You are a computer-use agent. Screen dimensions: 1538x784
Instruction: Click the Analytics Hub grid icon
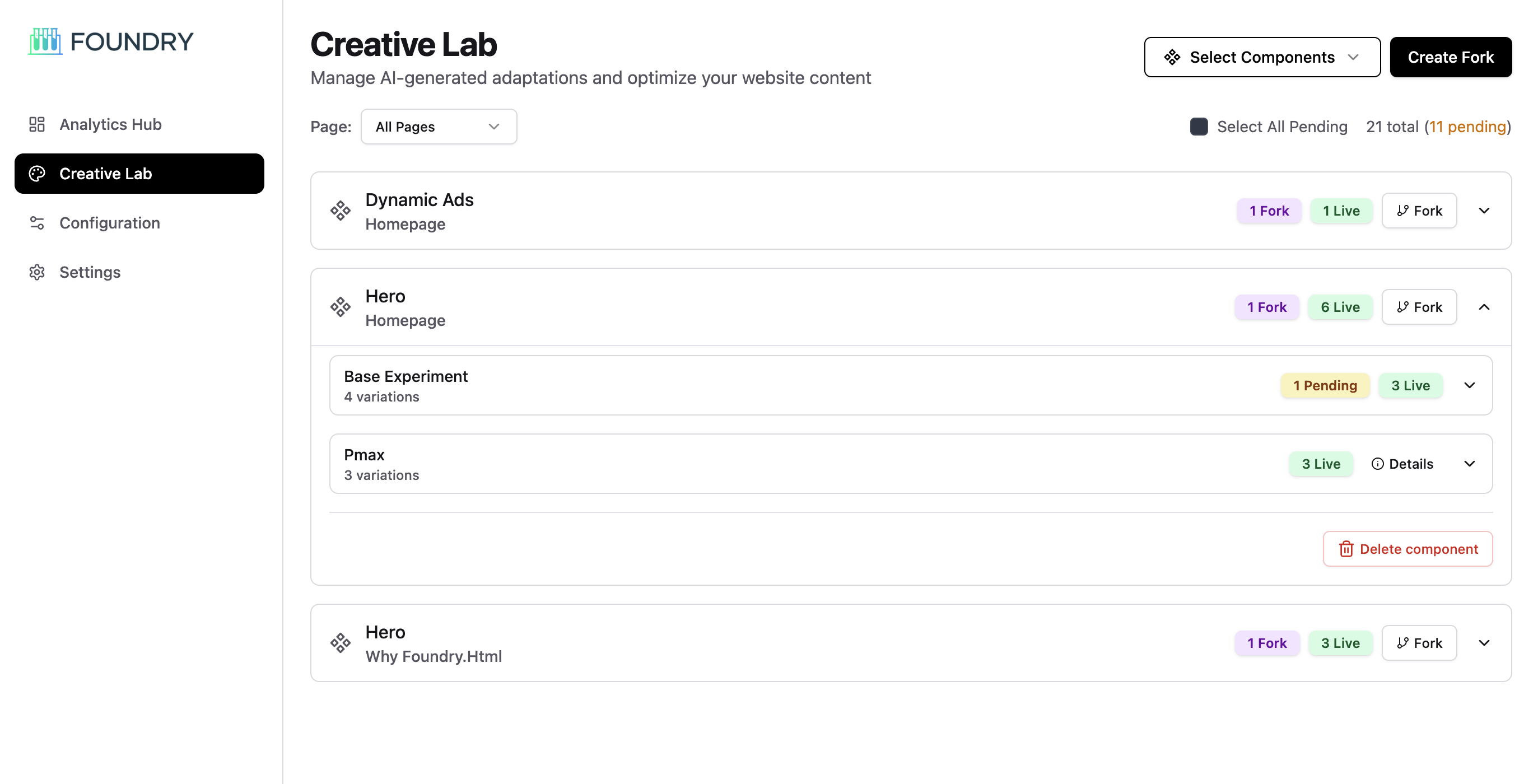point(37,124)
